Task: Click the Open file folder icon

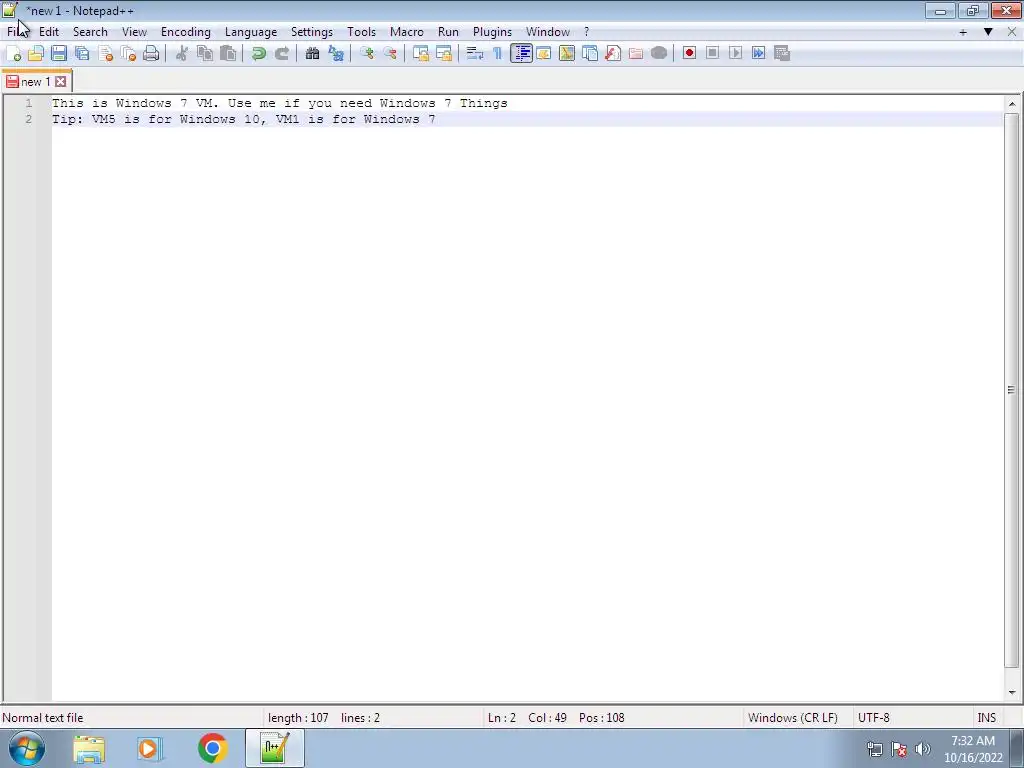Action: point(36,54)
